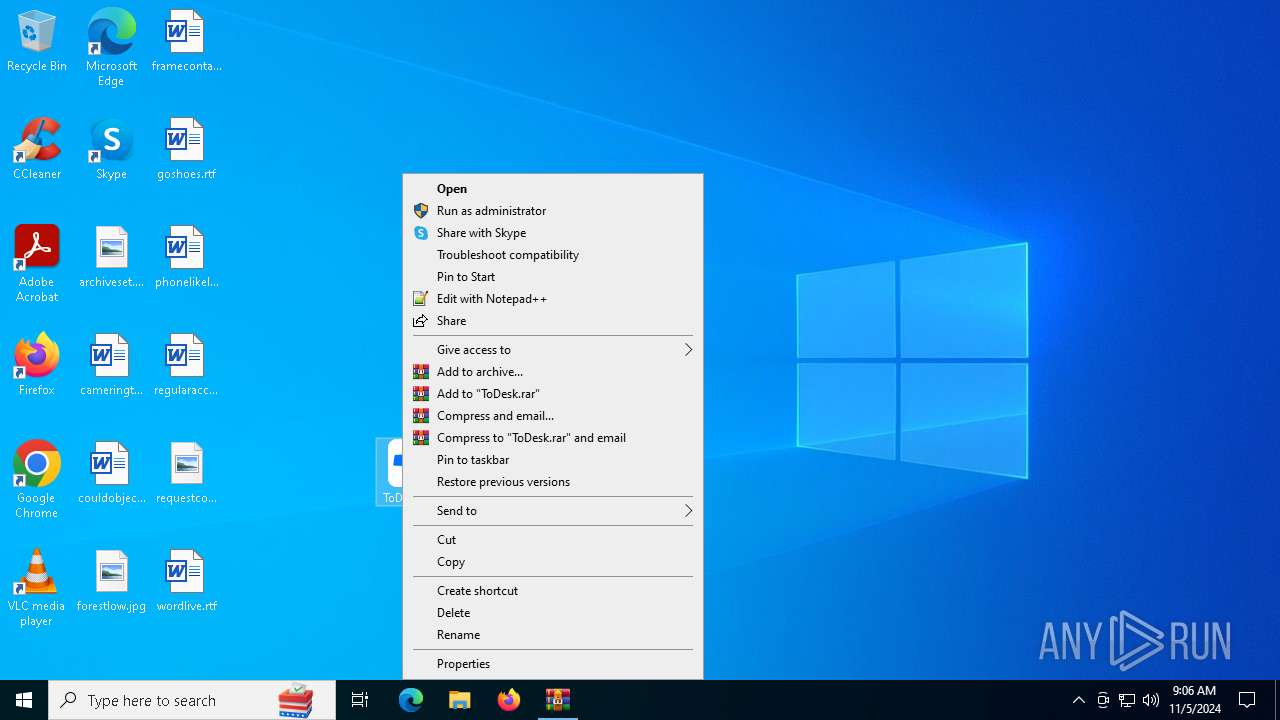Select the Adobe Acrobat desktop shortcut
The image size is (1280, 720).
pos(37,264)
